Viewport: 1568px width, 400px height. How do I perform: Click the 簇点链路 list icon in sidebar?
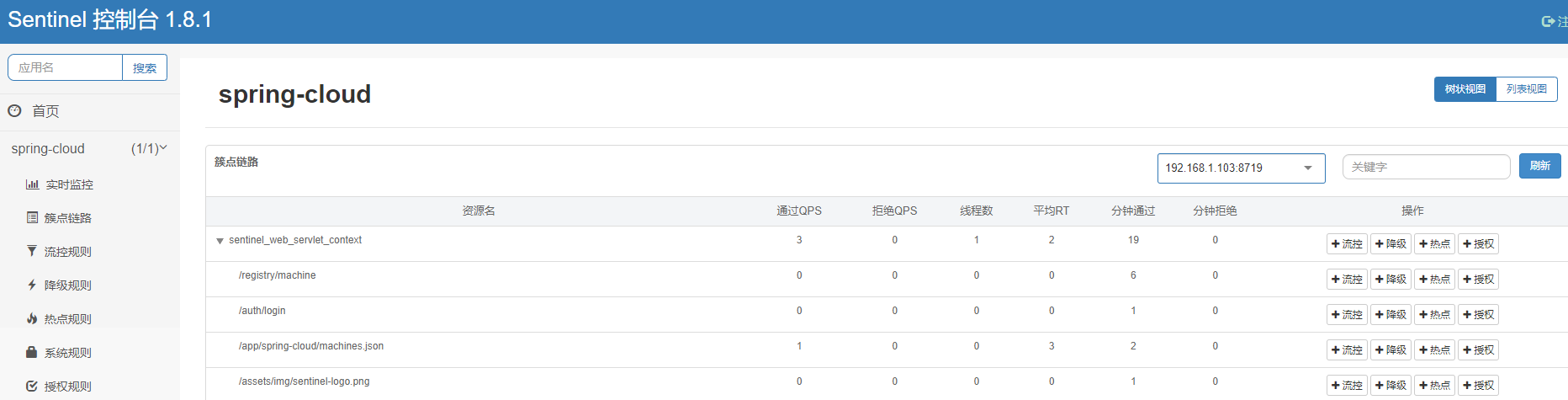[32, 217]
